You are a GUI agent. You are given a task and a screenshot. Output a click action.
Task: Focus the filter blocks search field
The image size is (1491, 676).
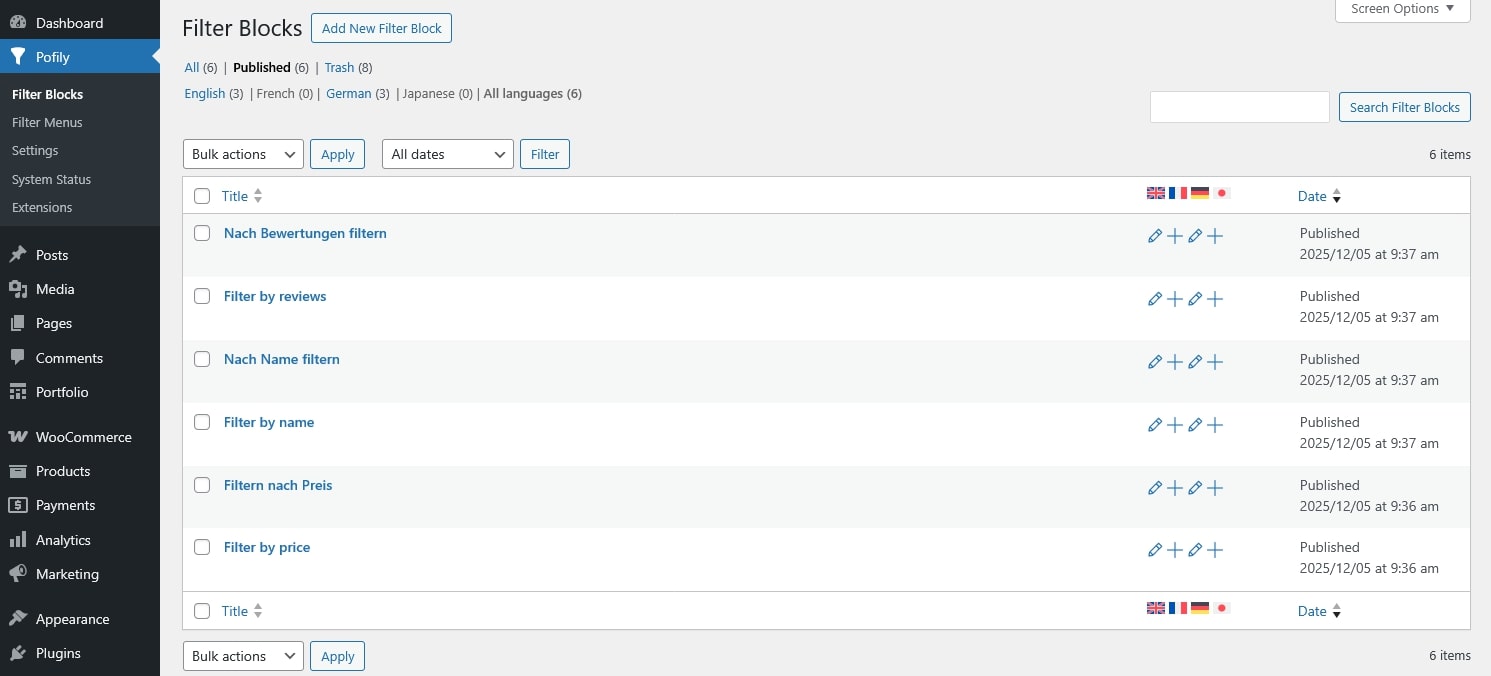point(1239,107)
